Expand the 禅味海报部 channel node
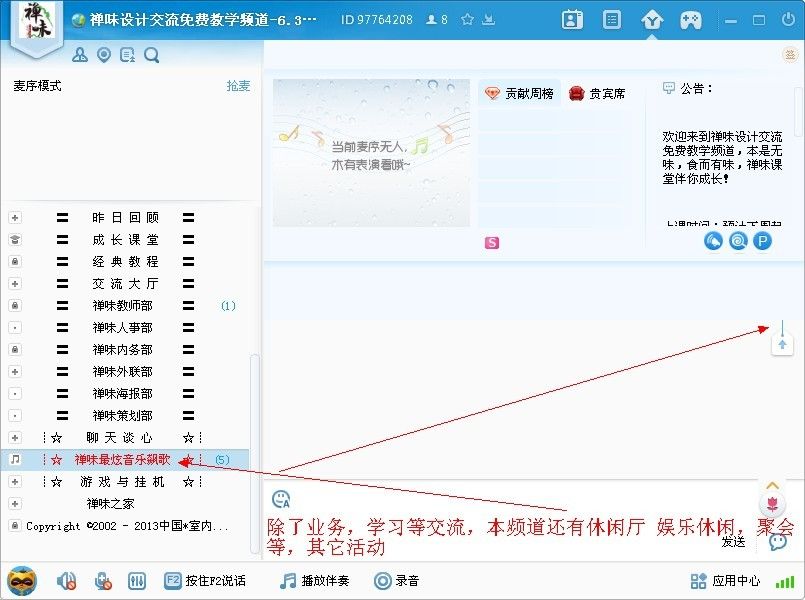Viewport: 805px width, 600px height. (x=15, y=394)
